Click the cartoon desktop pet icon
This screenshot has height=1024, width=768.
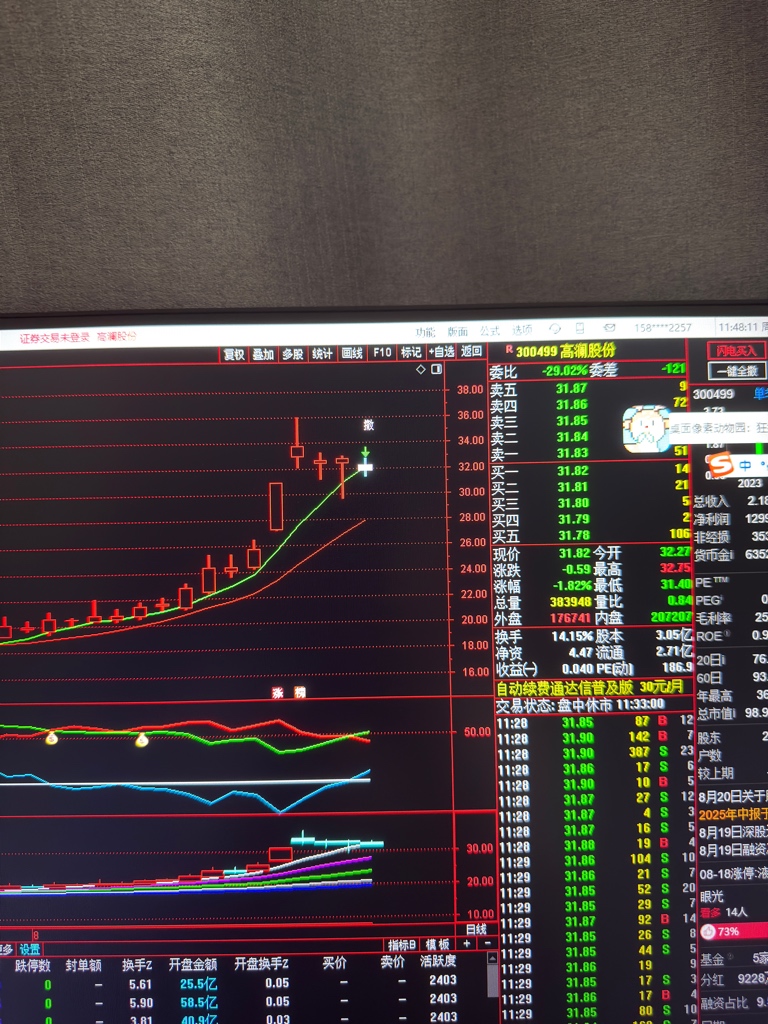647,429
